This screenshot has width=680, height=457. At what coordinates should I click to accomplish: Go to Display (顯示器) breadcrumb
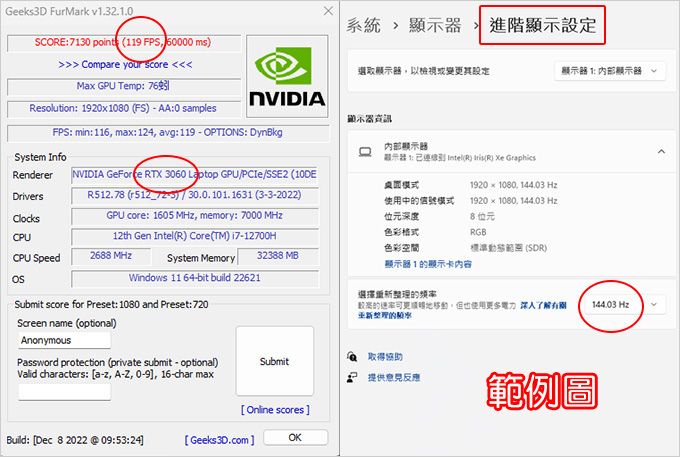point(435,26)
